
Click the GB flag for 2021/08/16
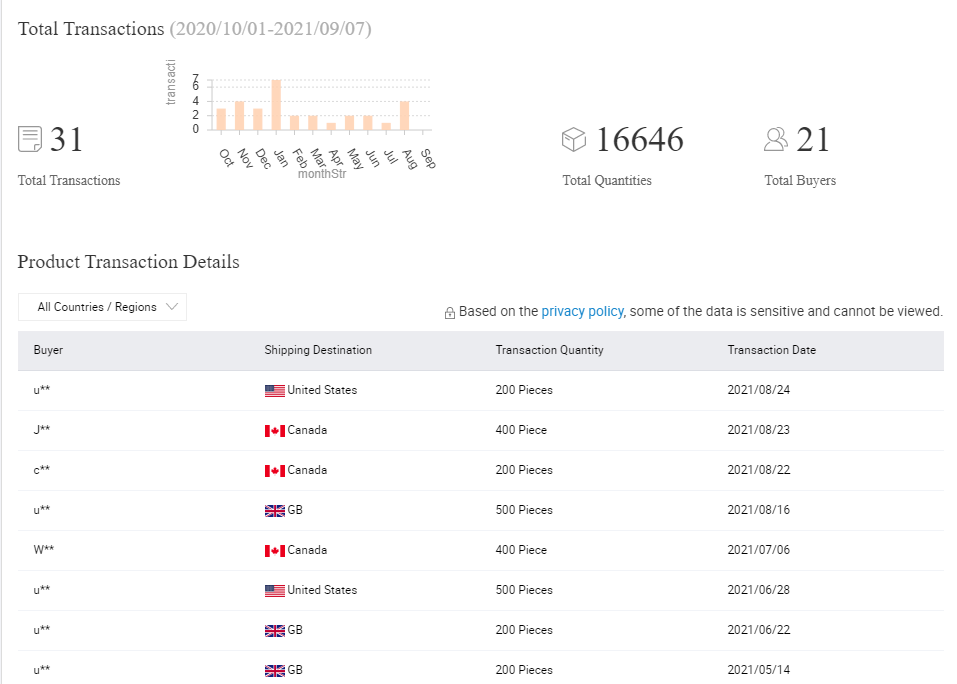[x=275, y=511]
